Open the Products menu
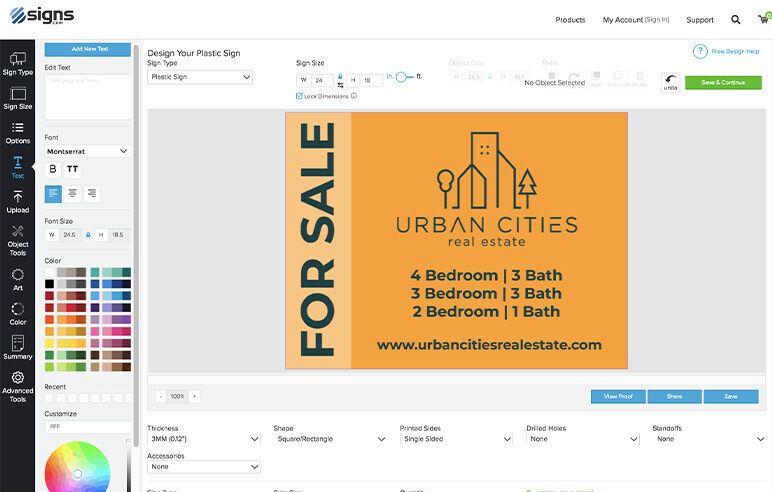Image resolution: width=772 pixels, height=492 pixels. click(x=570, y=20)
